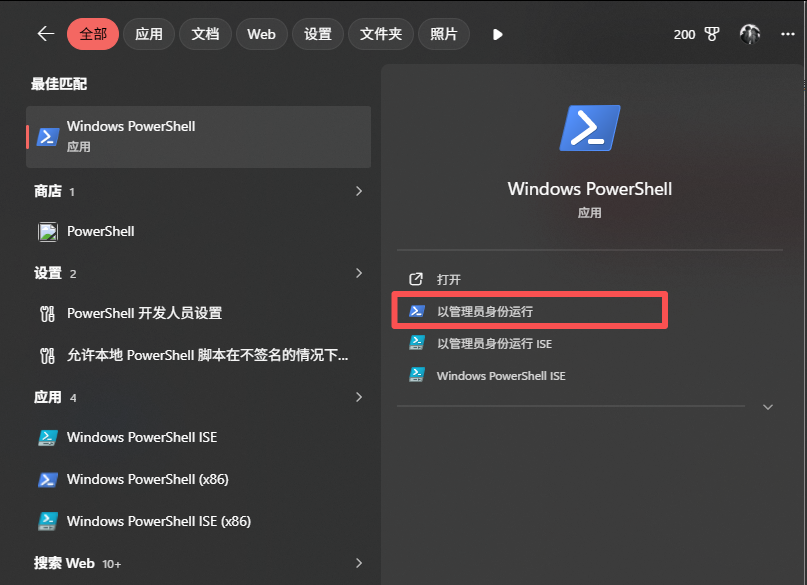This screenshot has height=585, width=807.
Task: Switch to the 文档 filter tab
Action: coord(205,34)
